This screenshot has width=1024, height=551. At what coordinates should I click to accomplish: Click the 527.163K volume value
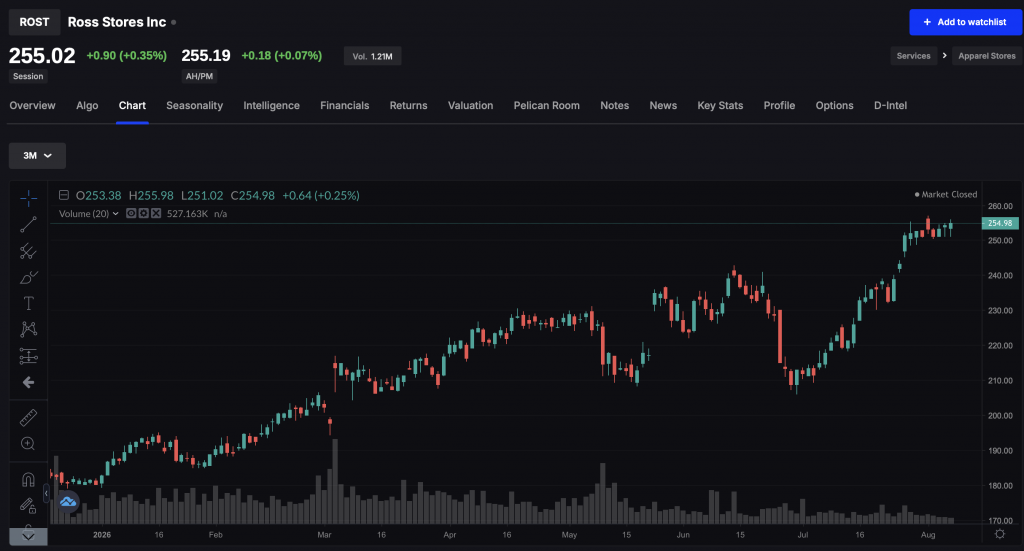(187, 213)
